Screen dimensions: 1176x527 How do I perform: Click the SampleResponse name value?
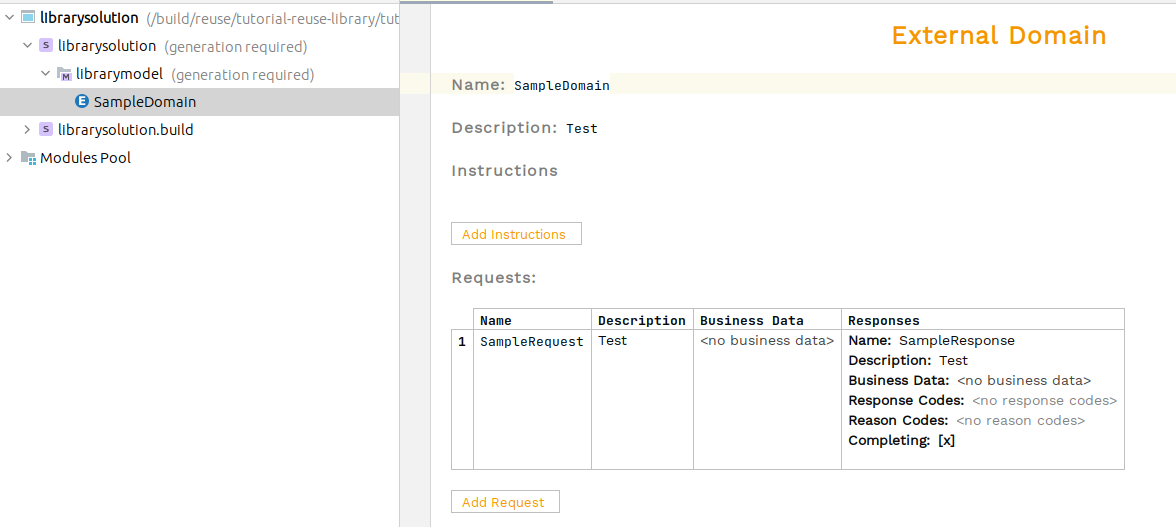click(956, 341)
